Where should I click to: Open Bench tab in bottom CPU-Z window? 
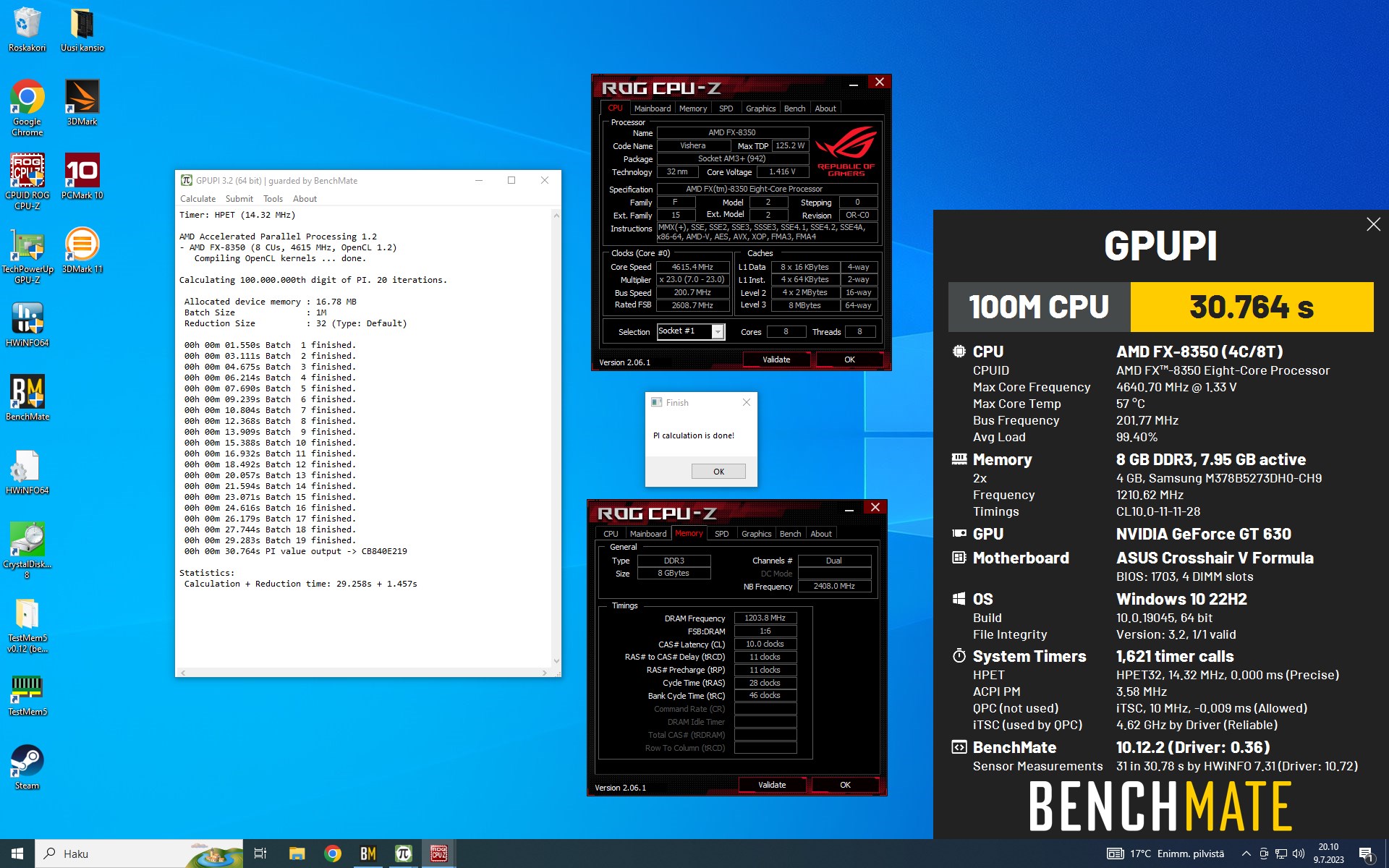coord(790,534)
